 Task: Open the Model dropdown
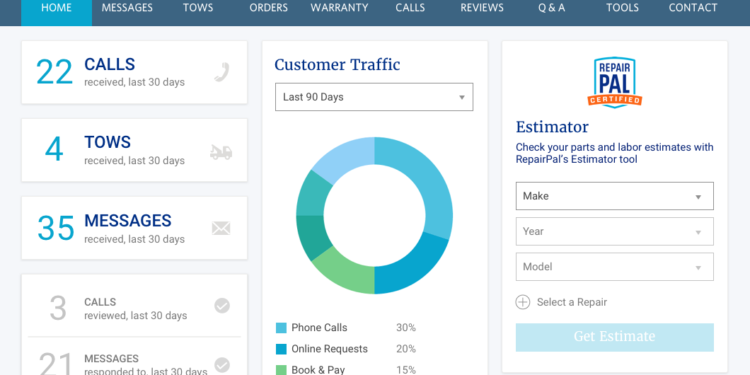tap(615, 267)
